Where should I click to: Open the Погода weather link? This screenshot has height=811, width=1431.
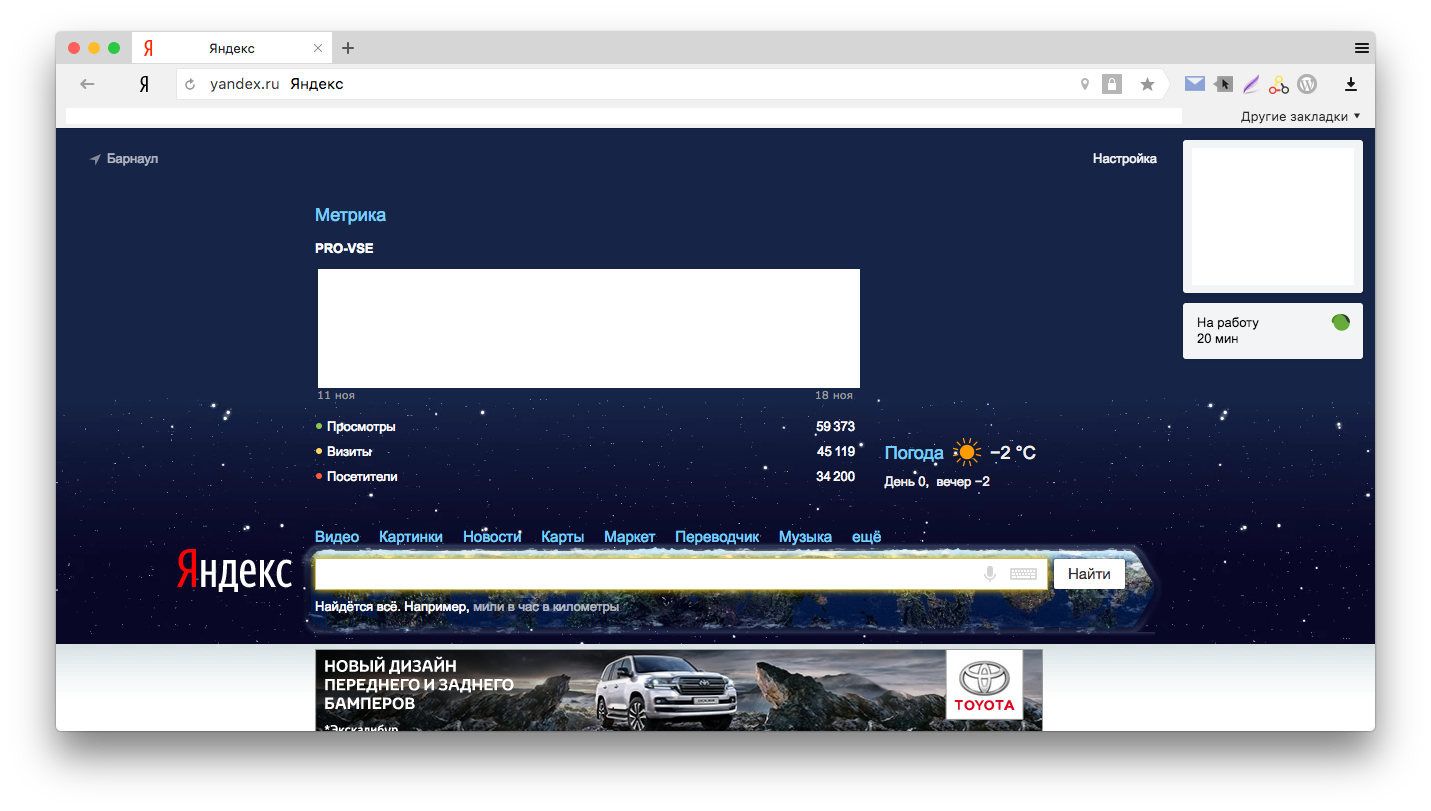click(x=914, y=453)
